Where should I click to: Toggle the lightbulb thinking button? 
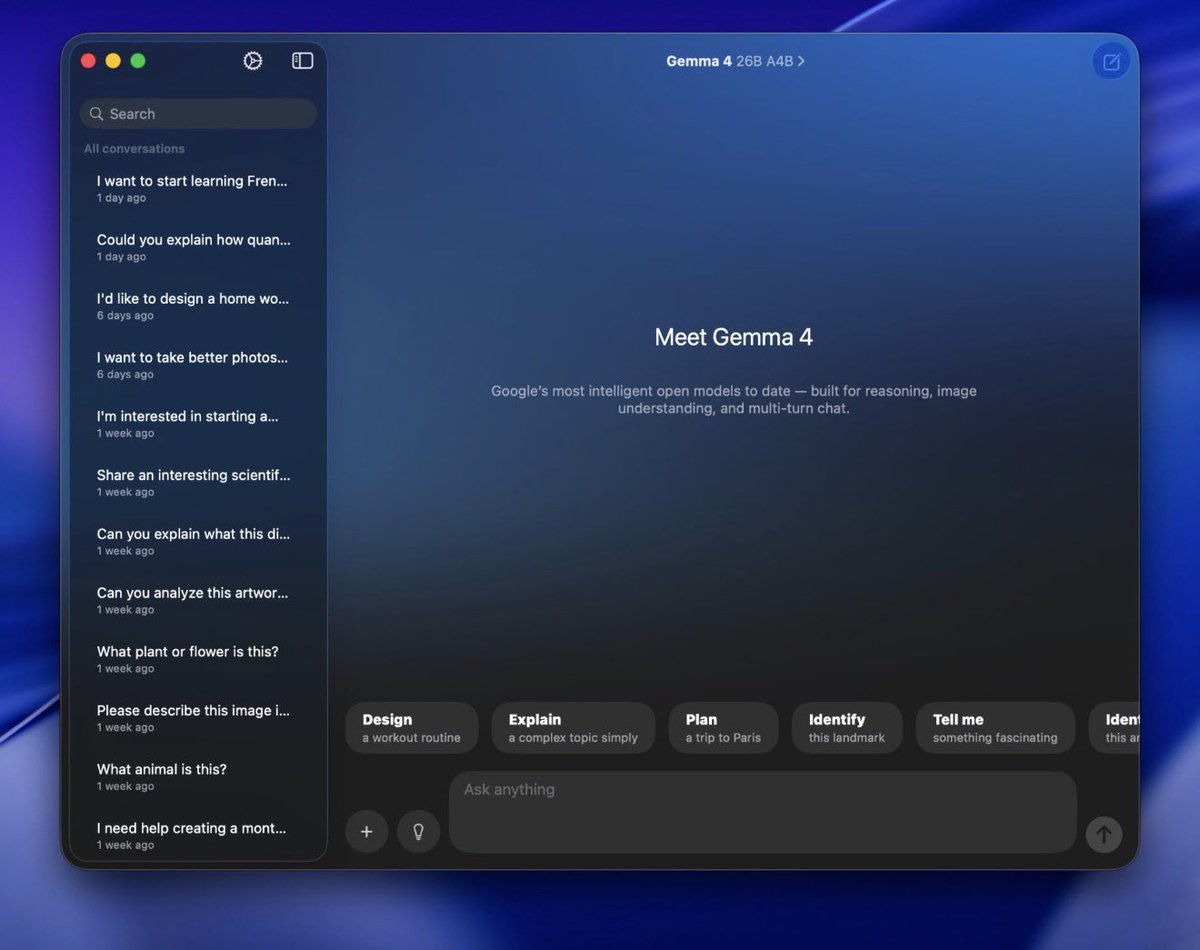click(x=419, y=832)
